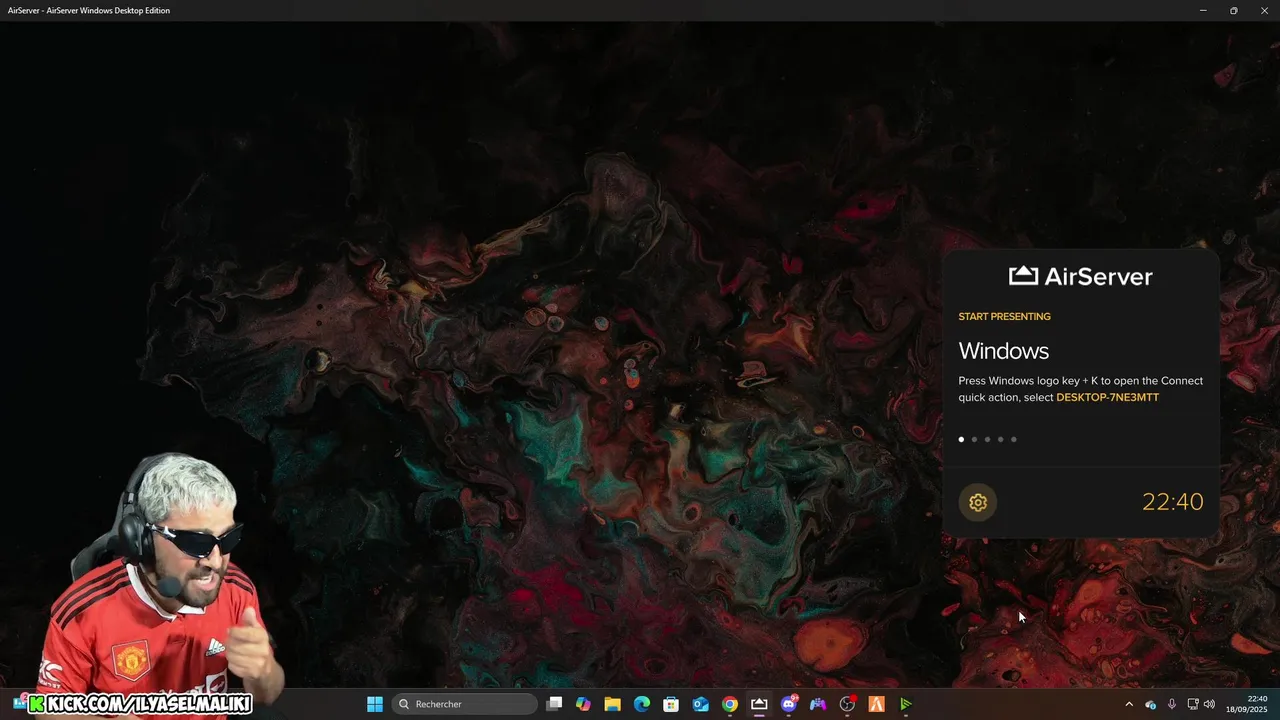Select the second carousel dot
1280x720 pixels.
point(974,439)
